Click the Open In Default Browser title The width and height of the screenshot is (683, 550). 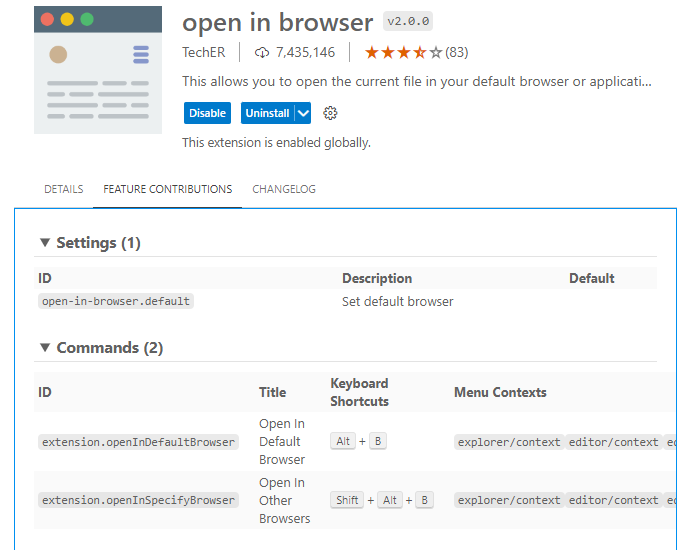click(282, 442)
